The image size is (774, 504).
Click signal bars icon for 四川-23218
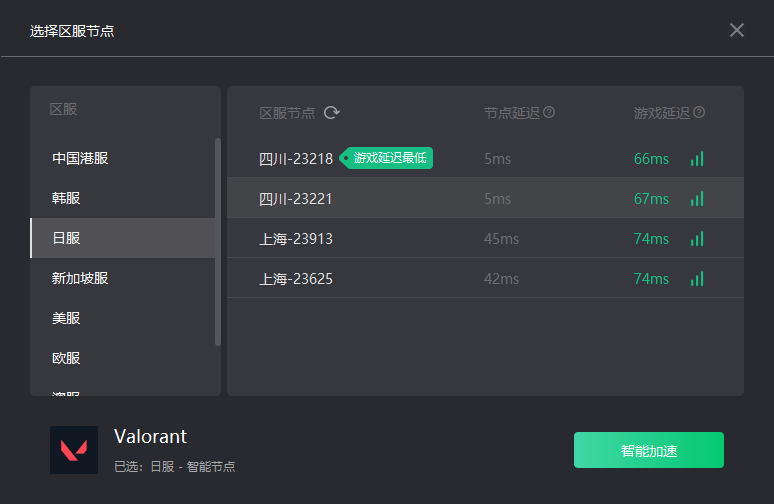[697, 159]
